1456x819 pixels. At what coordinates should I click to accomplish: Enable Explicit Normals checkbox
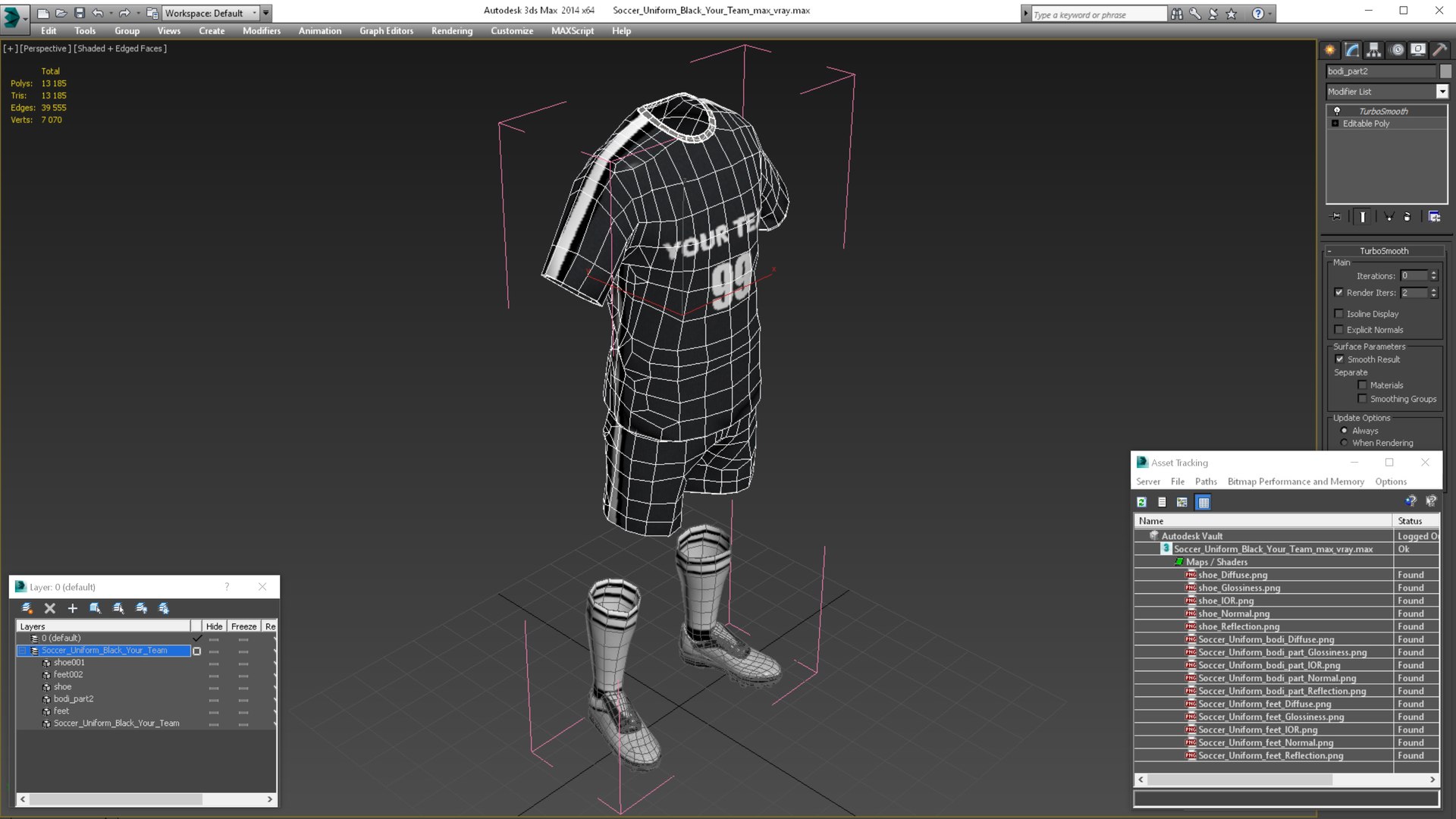(x=1338, y=330)
